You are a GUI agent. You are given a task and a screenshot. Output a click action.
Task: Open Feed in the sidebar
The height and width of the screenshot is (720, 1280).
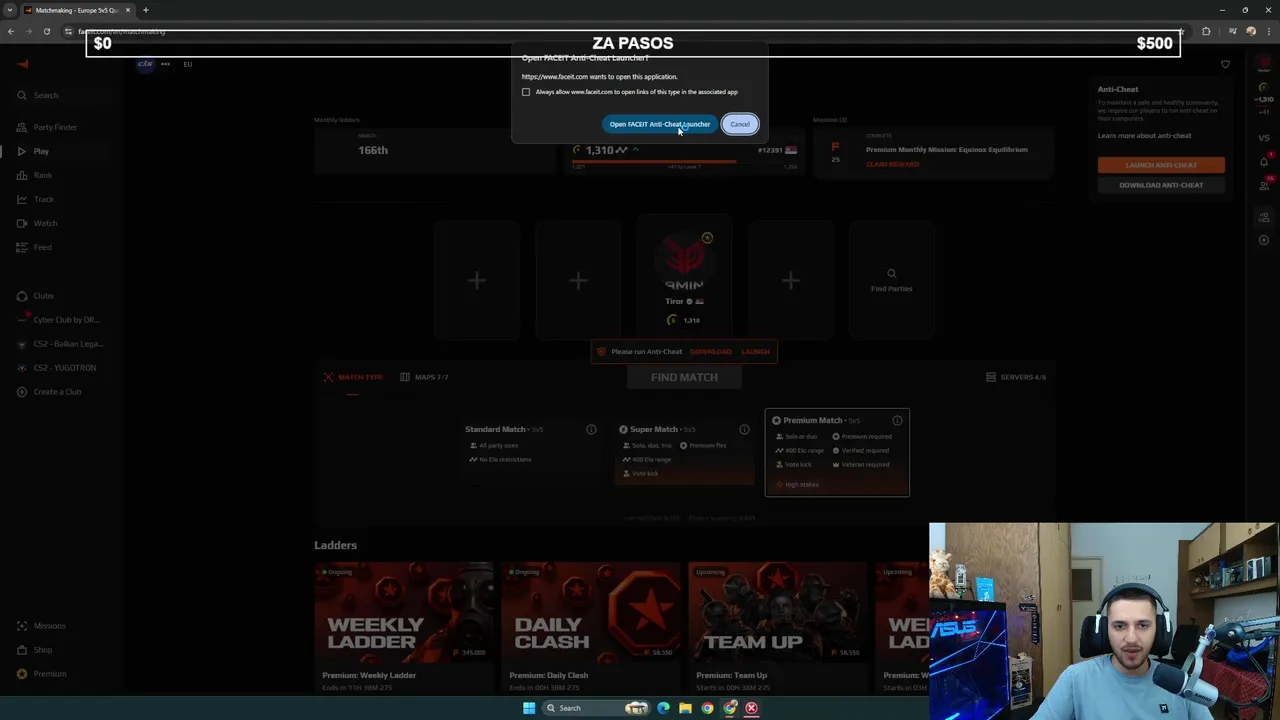pyautogui.click(x=34, y=247)
